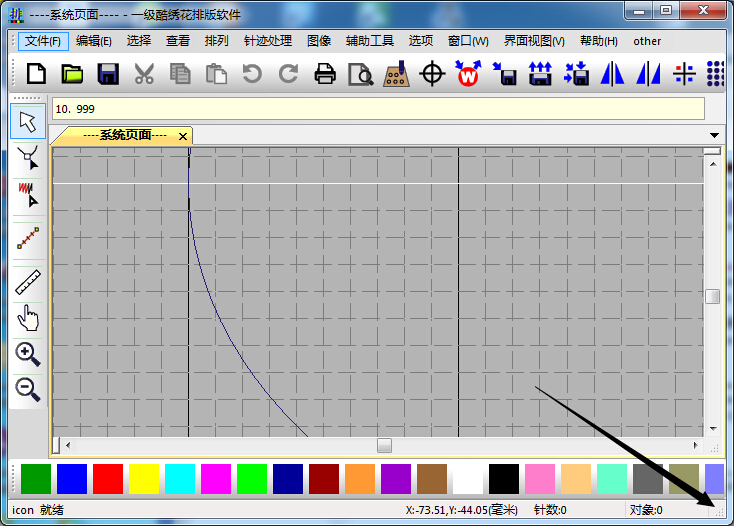Open the 选项 menu
The image size is (734, 526).
coord(420,41)
